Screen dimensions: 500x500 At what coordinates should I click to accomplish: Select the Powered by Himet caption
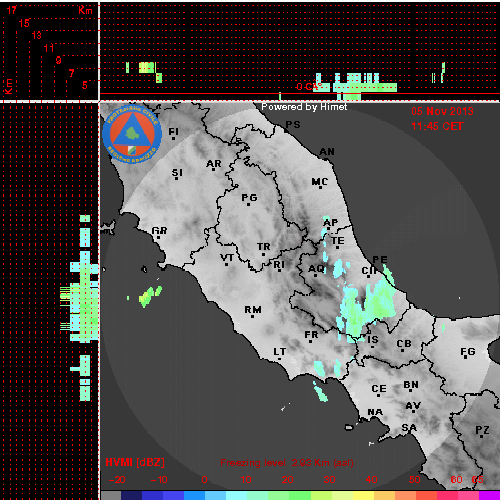(x=304, y=107)
